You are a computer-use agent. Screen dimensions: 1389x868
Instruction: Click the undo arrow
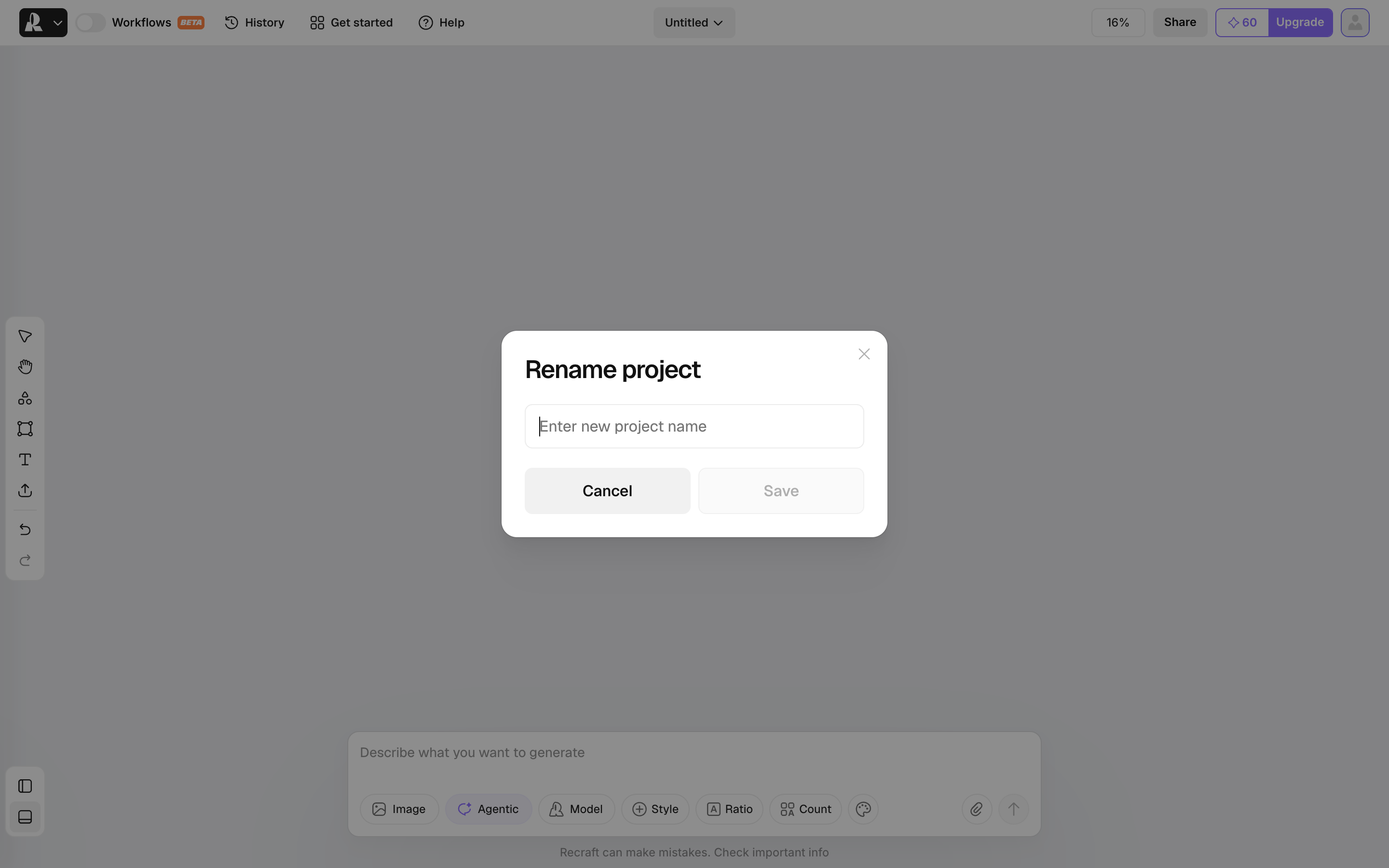click(x=25, y=529)
